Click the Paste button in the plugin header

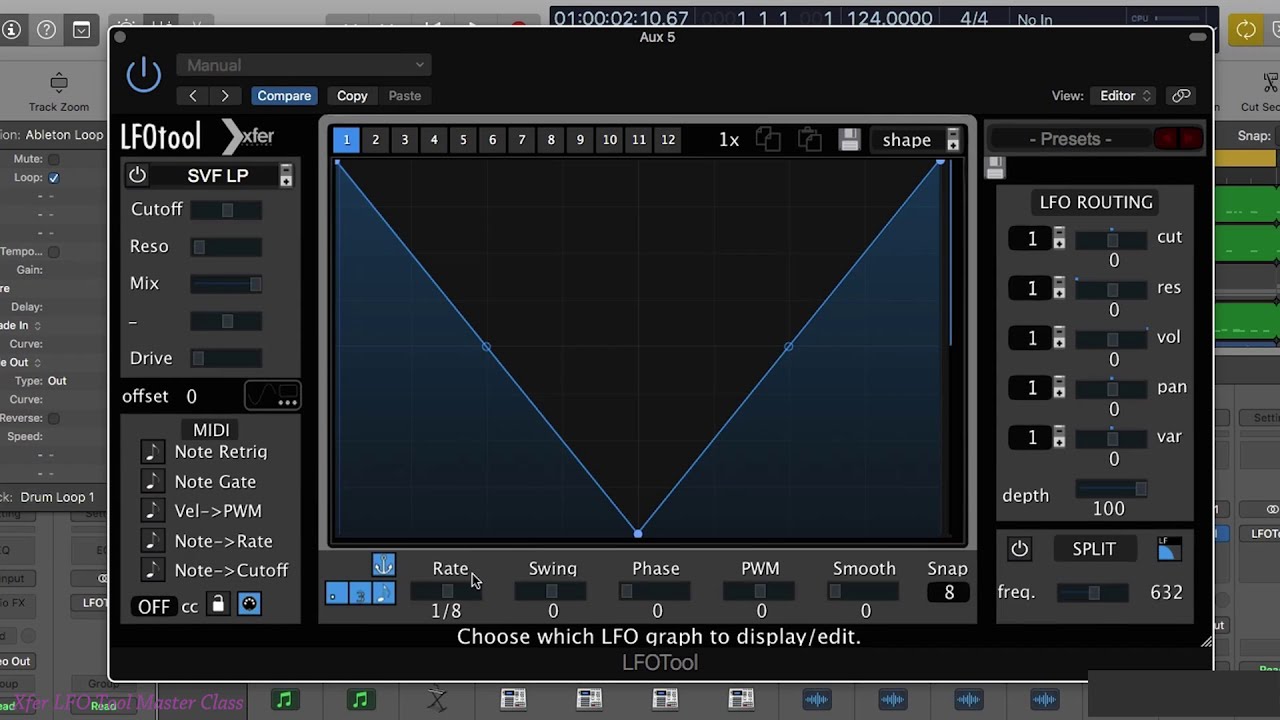405,96
